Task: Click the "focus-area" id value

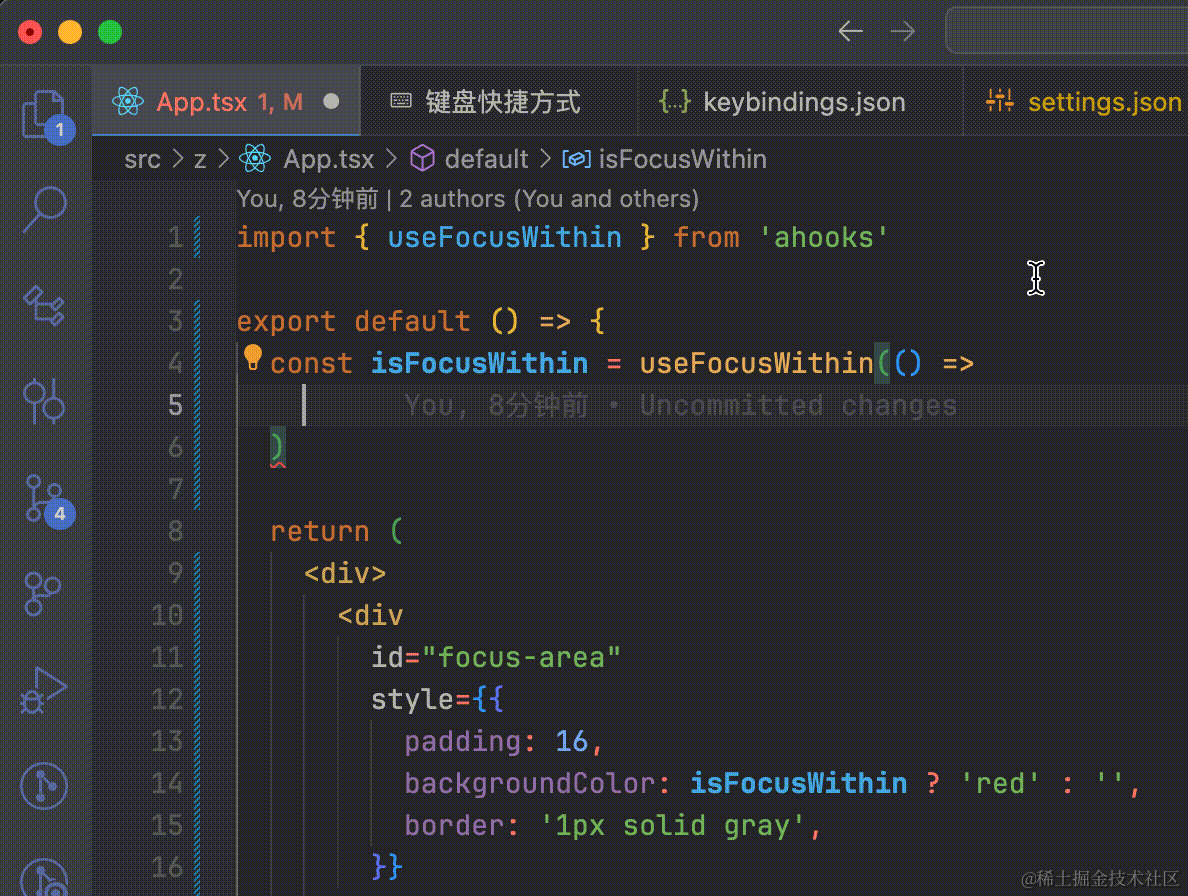Action: click(x=521, y=657)
